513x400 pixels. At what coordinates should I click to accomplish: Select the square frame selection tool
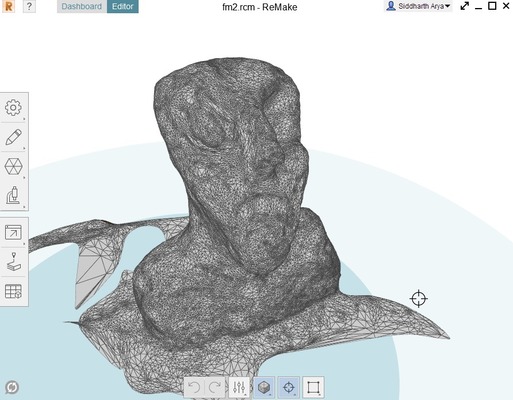point(313,387)
